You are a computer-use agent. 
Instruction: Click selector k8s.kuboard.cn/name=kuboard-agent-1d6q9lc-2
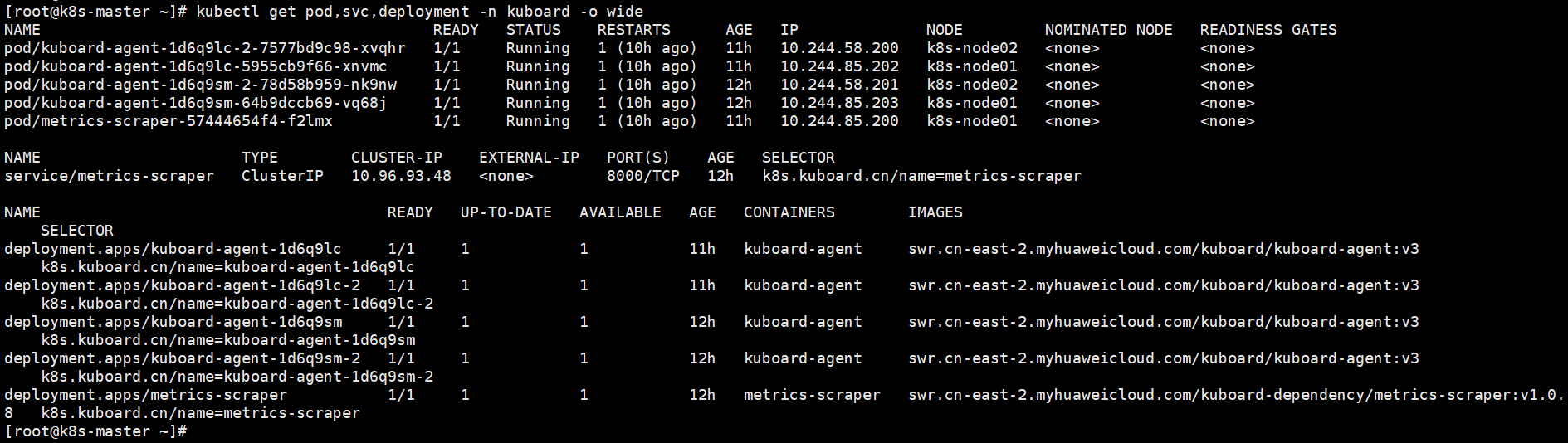pos(237,304)
